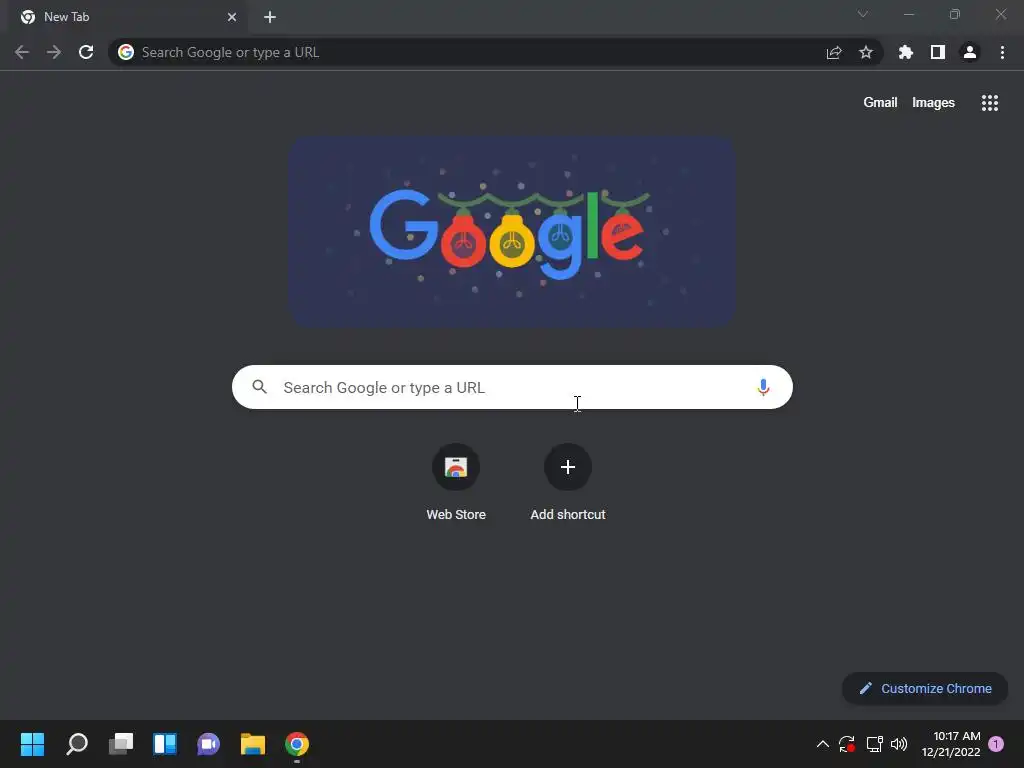
Task: Open the Widgets taskbar icon
Action: point(165,744)
